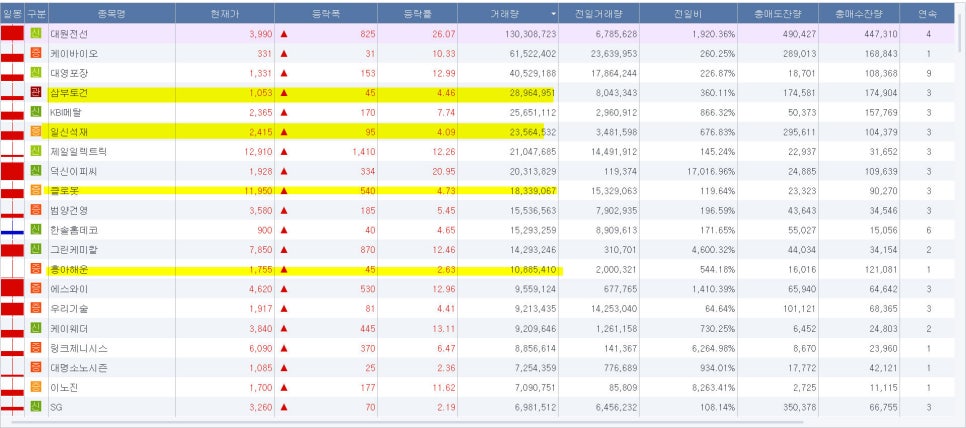Click the 신 badge beside 한솔홈데코
Image resolution: width=966 pixels, height=428 pixels.
(36, 230)
